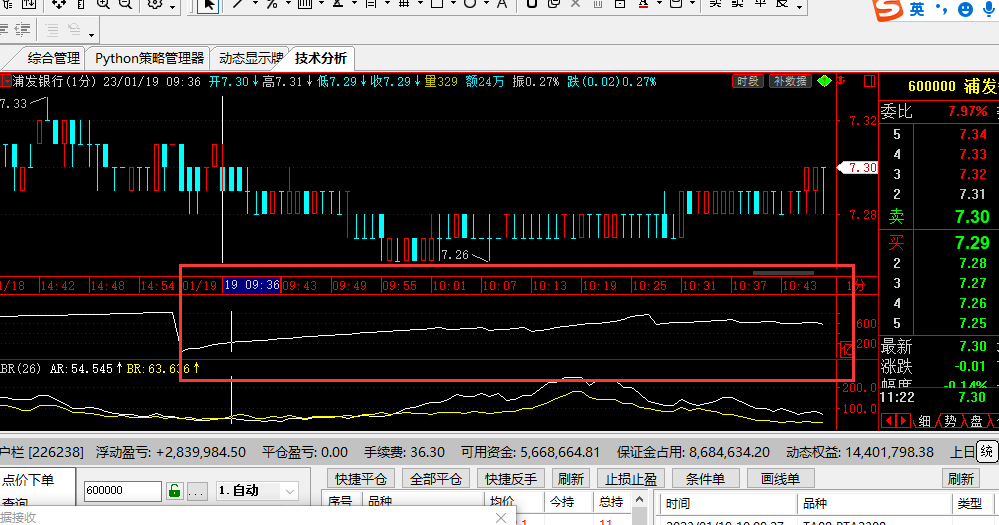The image size is (999, 525).
Task: Switch to the 技术分析 tab
Action: (321, 59)
